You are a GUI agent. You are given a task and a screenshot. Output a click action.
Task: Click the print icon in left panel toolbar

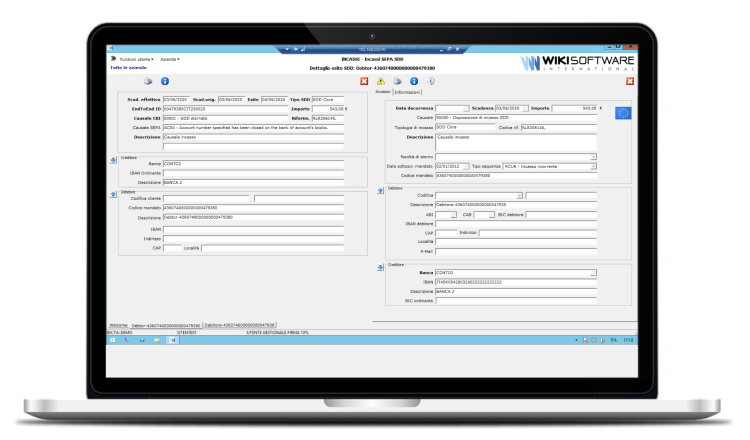click(x=149, y=81)
